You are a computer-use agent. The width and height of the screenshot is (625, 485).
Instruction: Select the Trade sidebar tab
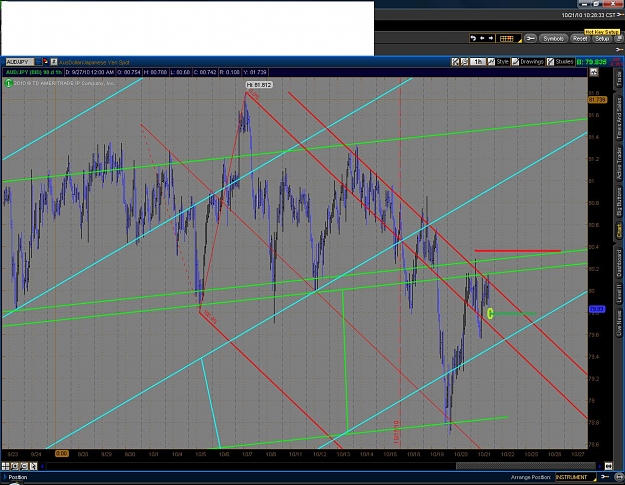click(x=619, y=79)
